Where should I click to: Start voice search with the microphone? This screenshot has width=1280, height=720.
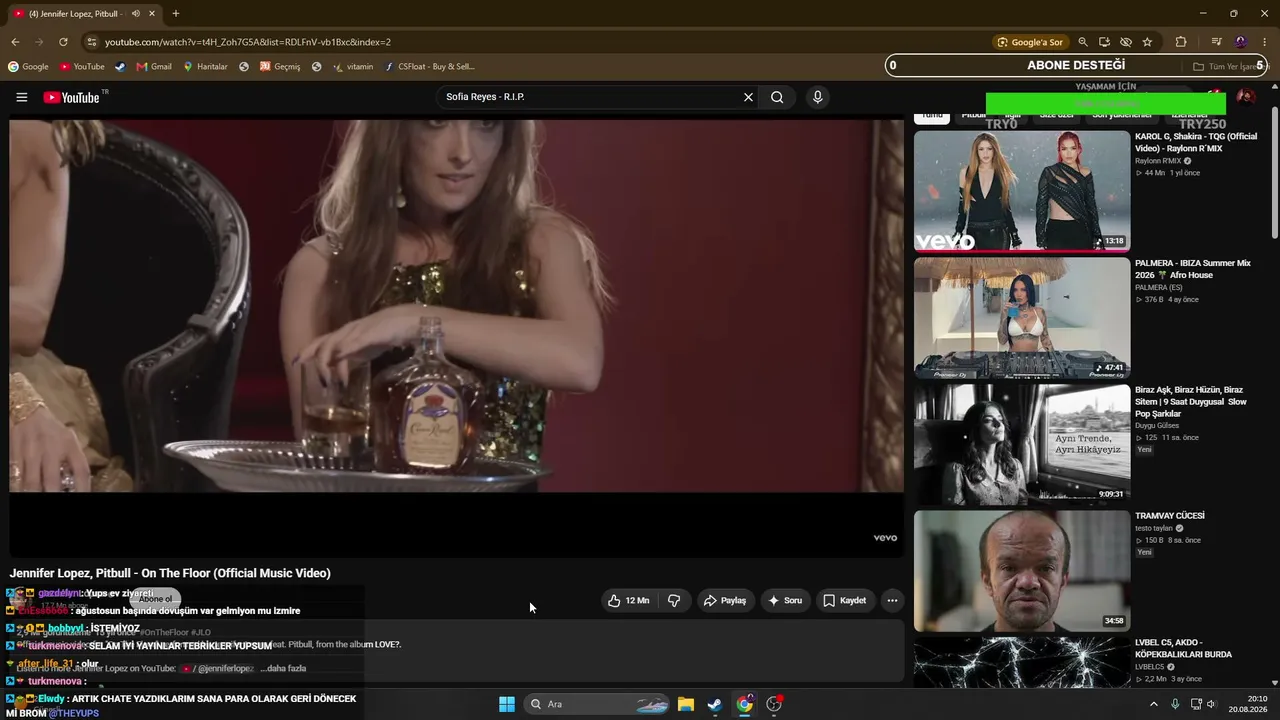(x=817, y=97)
